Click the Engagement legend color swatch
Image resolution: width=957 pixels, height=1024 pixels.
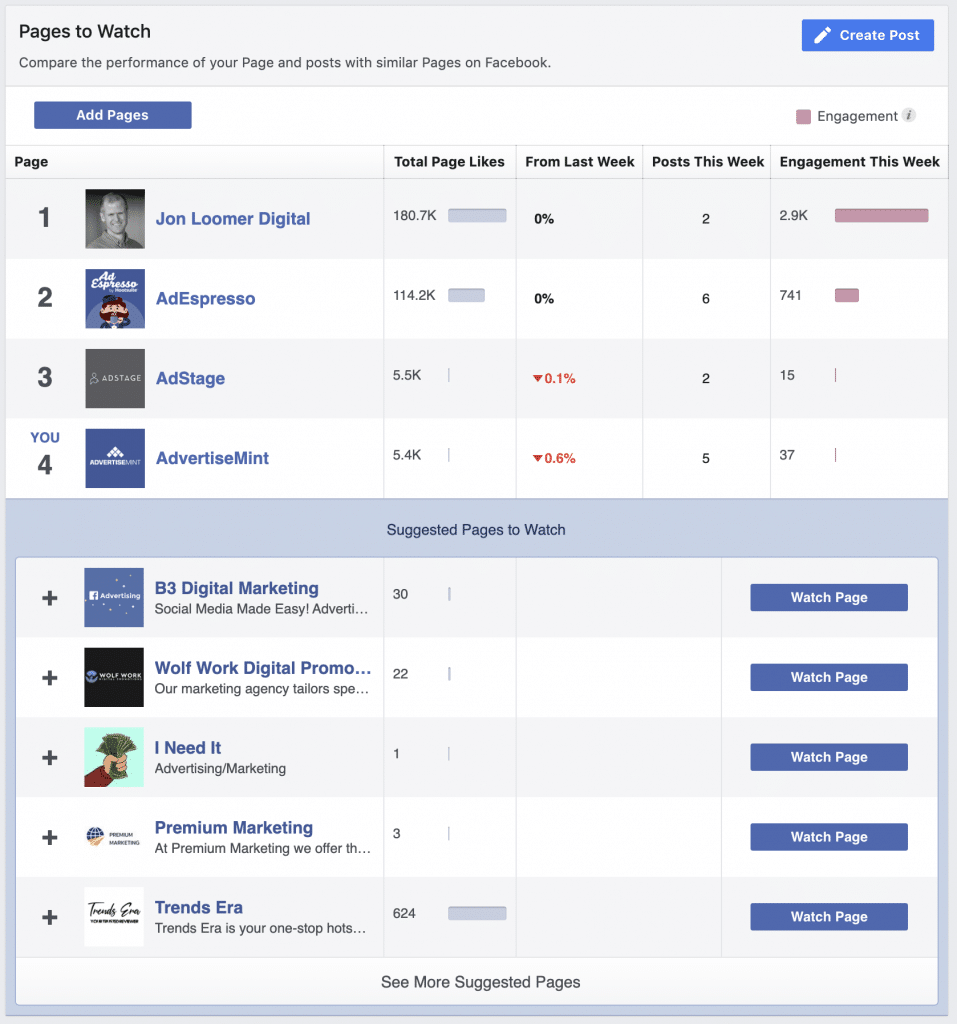point(803,117)
